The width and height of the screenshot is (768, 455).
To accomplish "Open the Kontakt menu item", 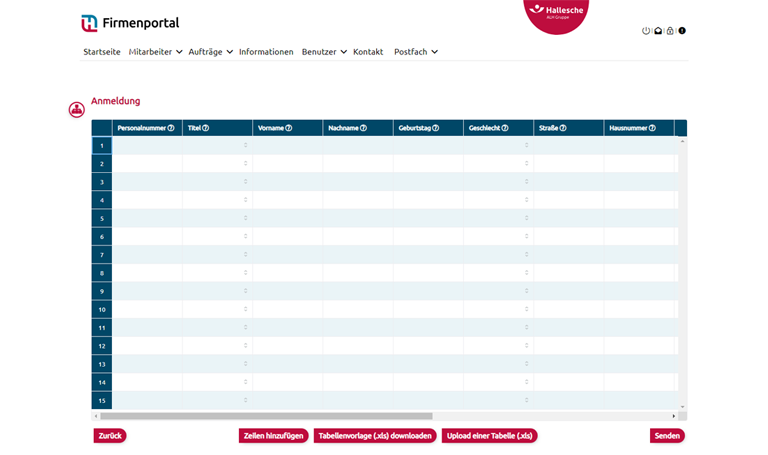I will click(x=368, y=52).
